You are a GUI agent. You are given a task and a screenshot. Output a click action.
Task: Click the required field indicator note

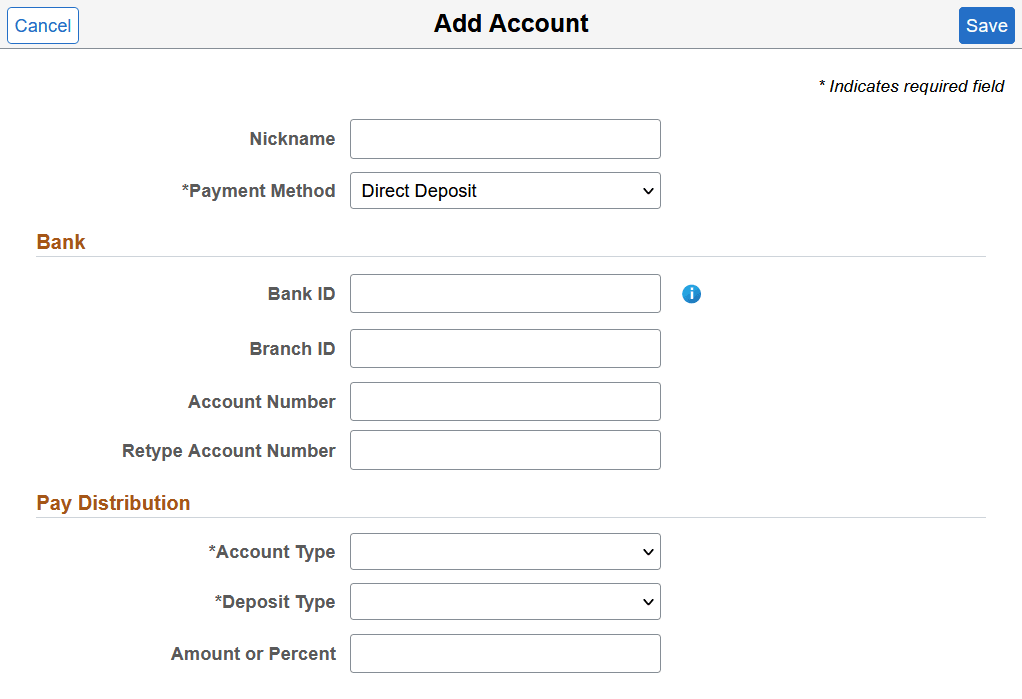[911, 86]
